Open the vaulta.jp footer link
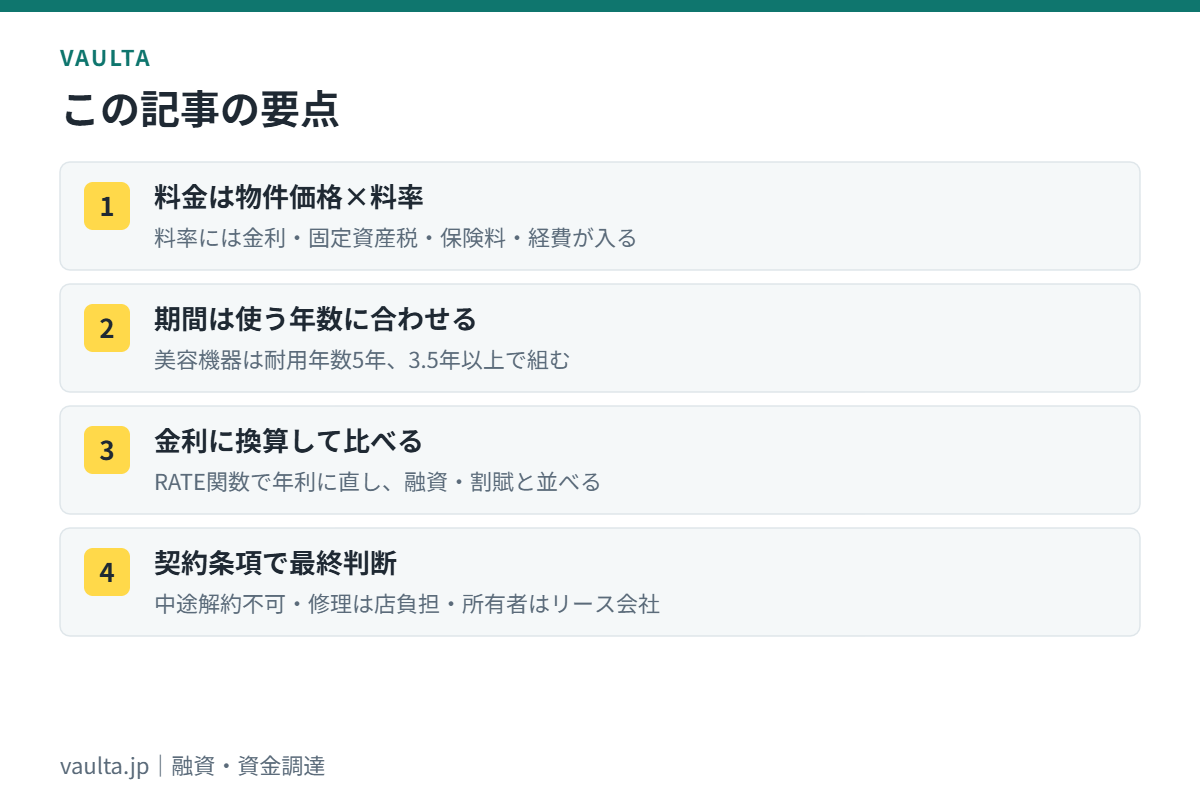Screen dimensions: 1200x800 pos(104,767)
